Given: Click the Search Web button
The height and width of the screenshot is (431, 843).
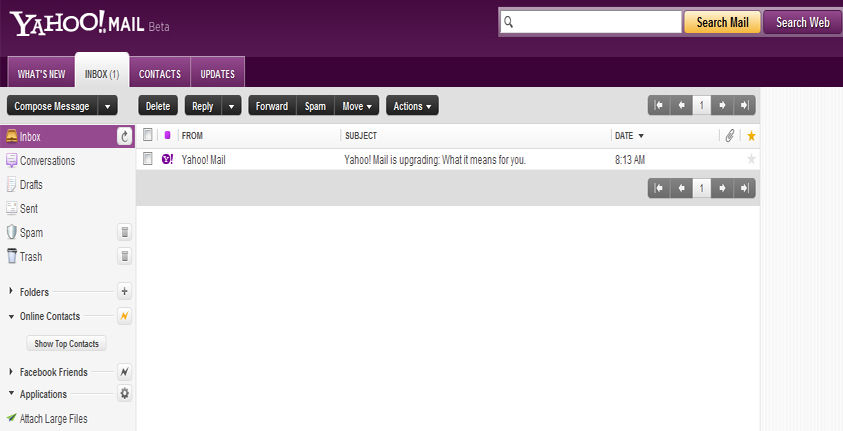Looking at the screenshot, I should [x=803, y=22].
